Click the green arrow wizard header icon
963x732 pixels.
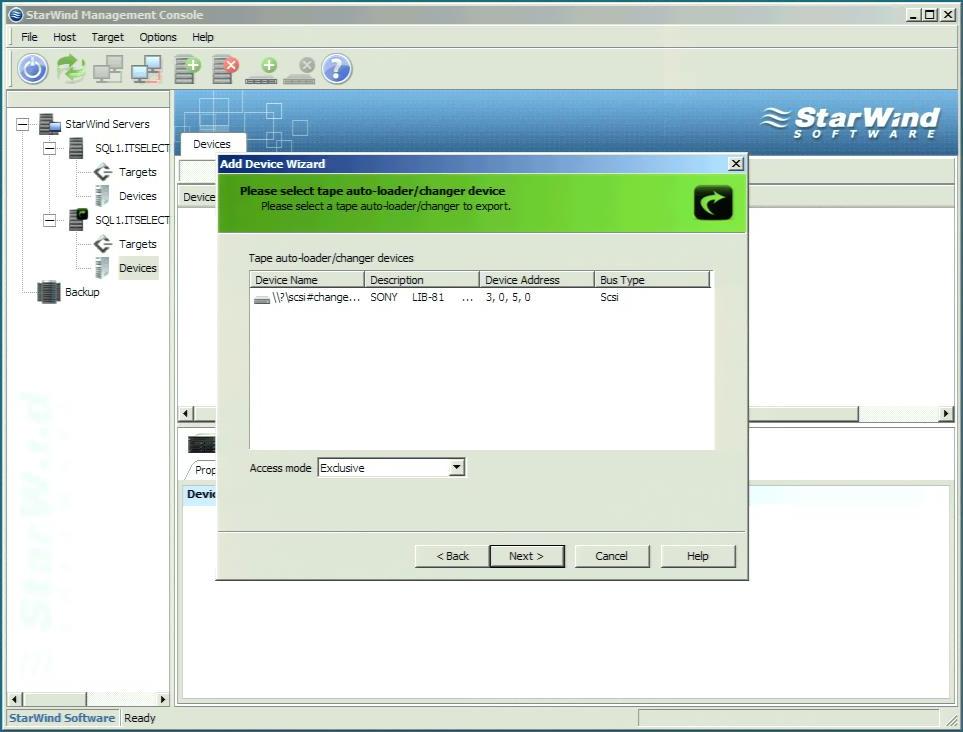(x=713, y=203)
